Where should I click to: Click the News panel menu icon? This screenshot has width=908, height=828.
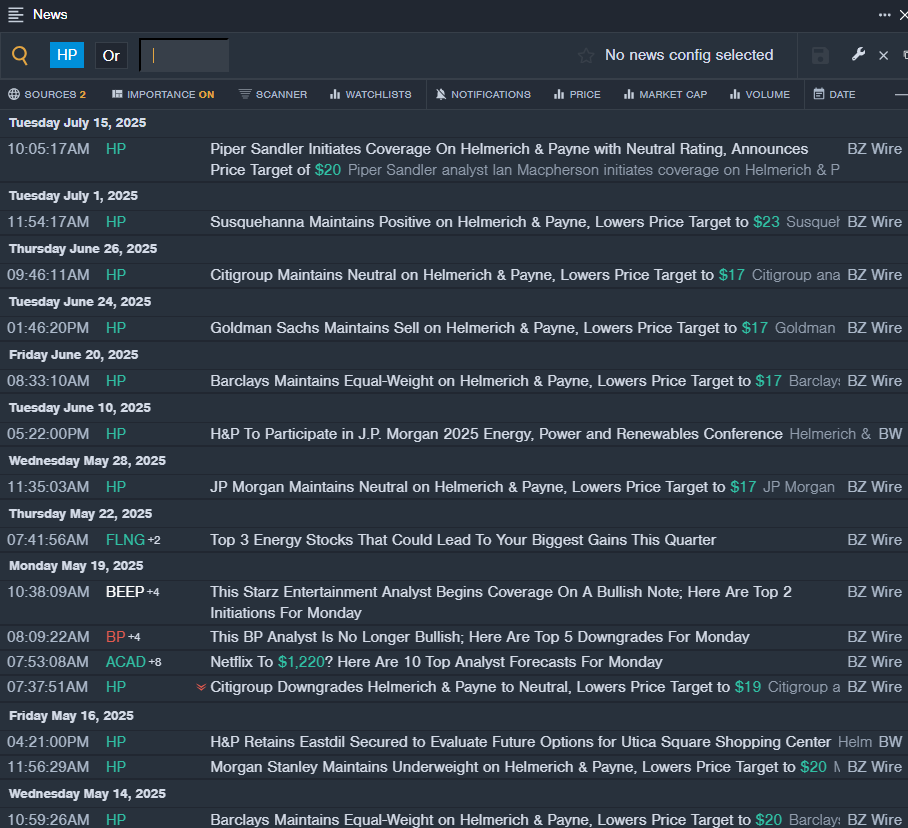(16, 14)
